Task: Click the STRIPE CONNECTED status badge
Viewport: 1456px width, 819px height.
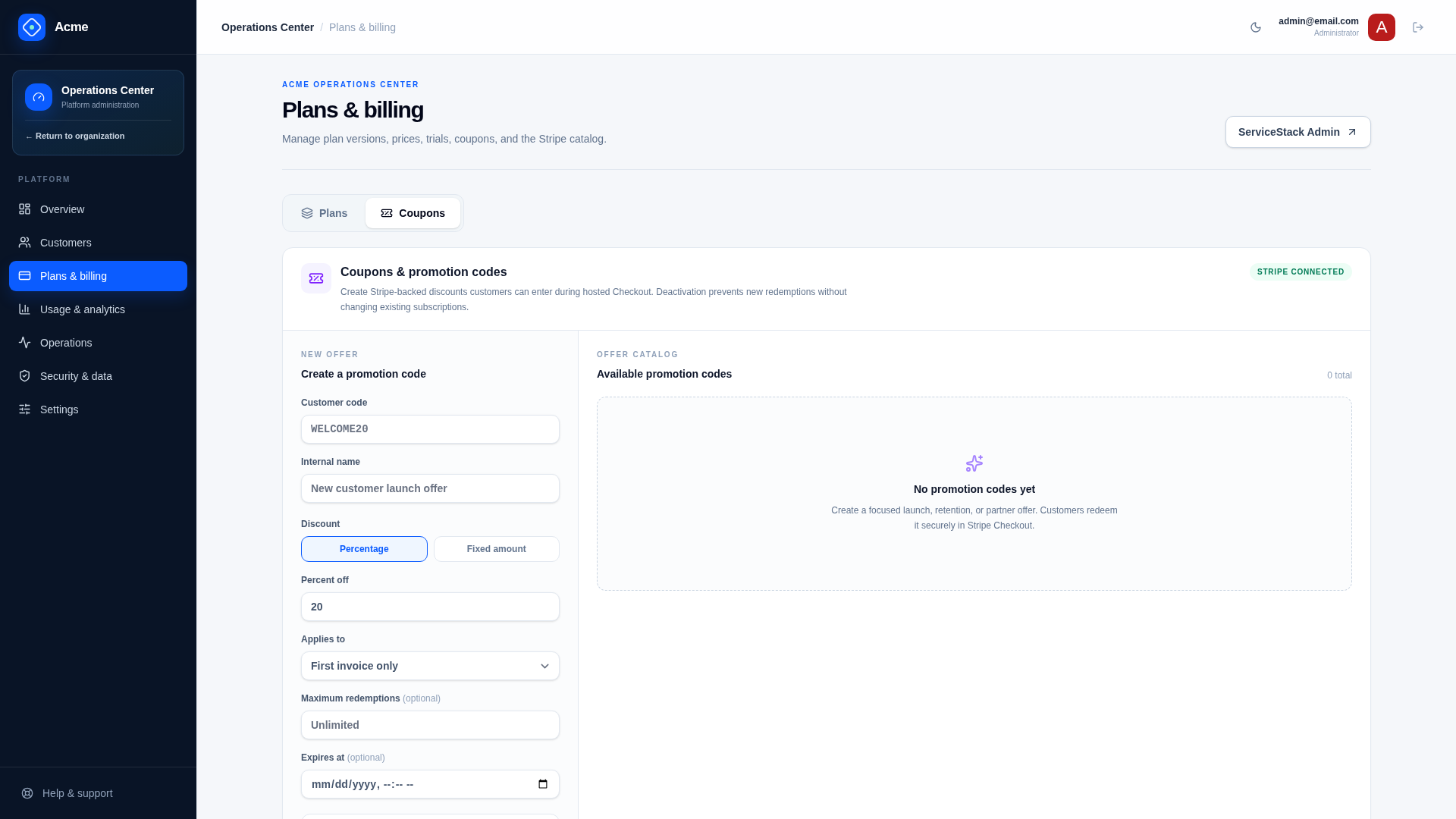Action: [x=1301, y=271]
